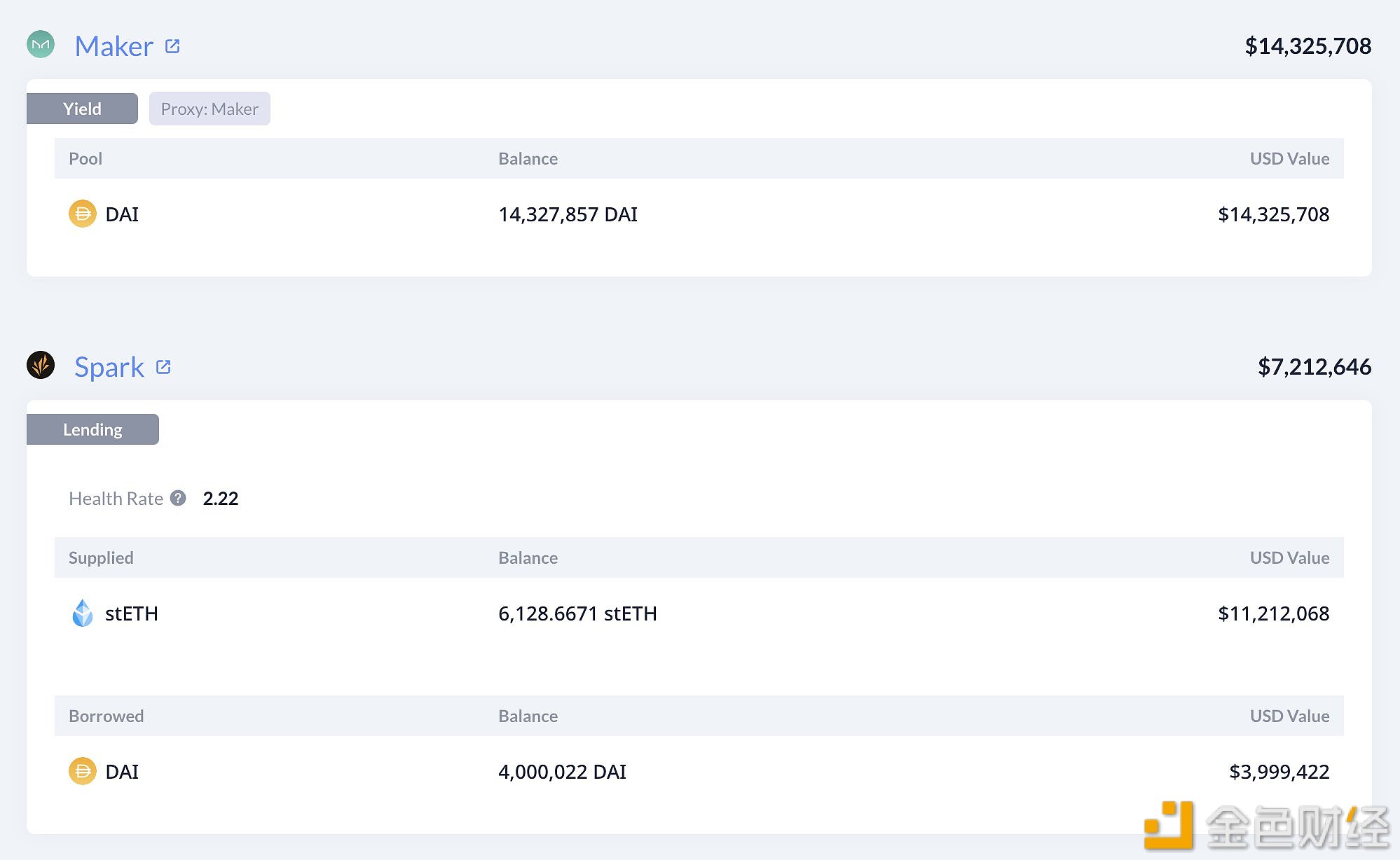Click the stETH token icon
This screenshot has width=1400, height=860.
(83, 613)
